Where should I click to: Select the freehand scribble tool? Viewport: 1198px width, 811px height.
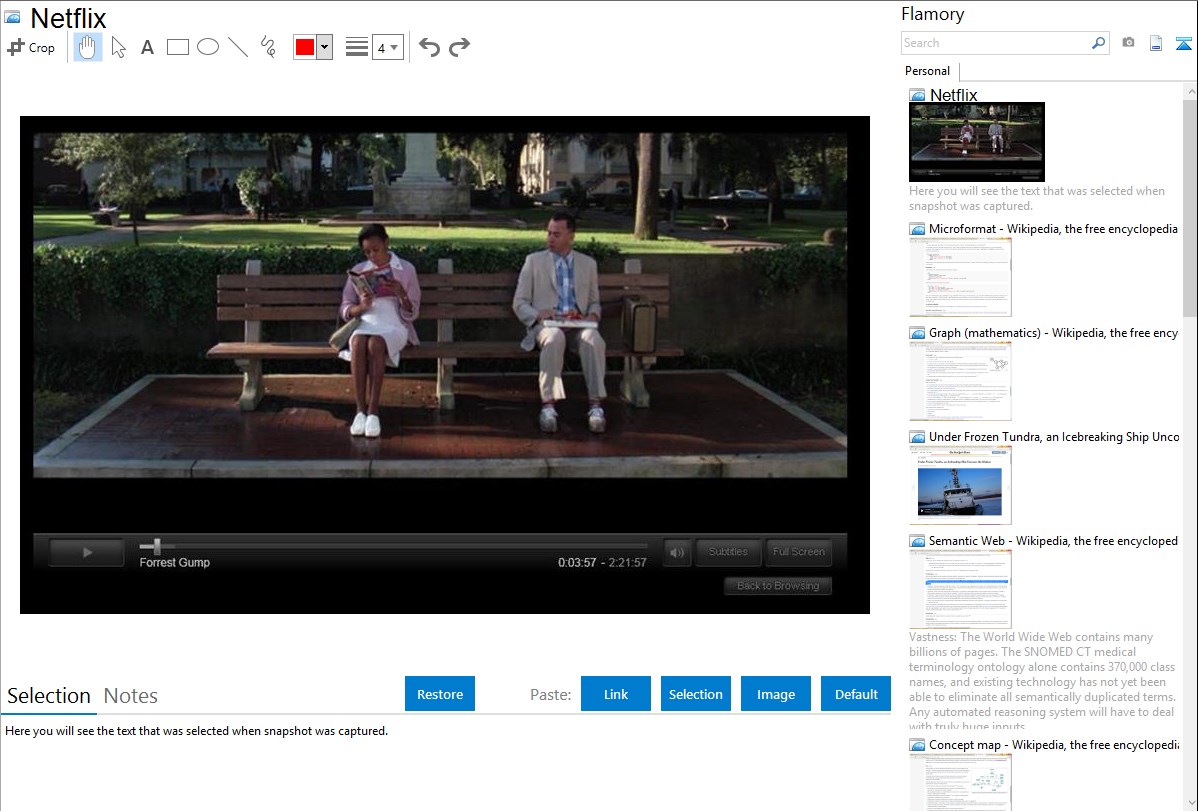[268, 47]
